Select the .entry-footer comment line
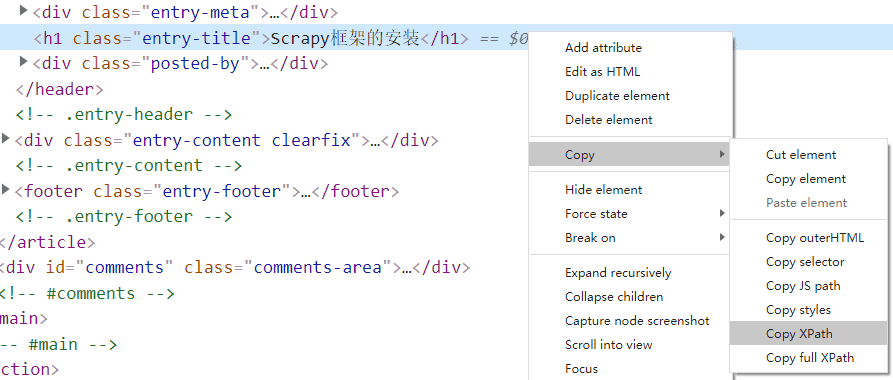This screenshot has width=893, height=380. (124, 217)
